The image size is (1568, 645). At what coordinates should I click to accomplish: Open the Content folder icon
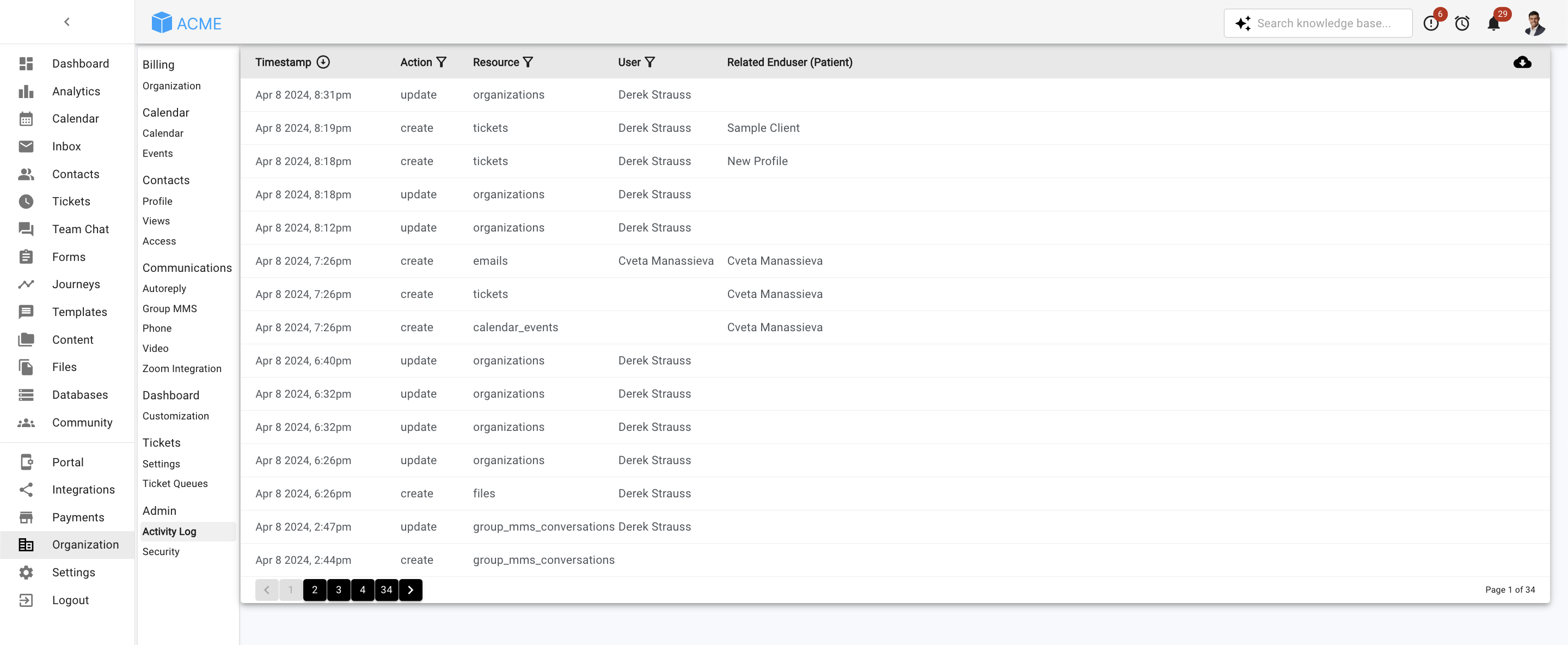pos(26,340)
